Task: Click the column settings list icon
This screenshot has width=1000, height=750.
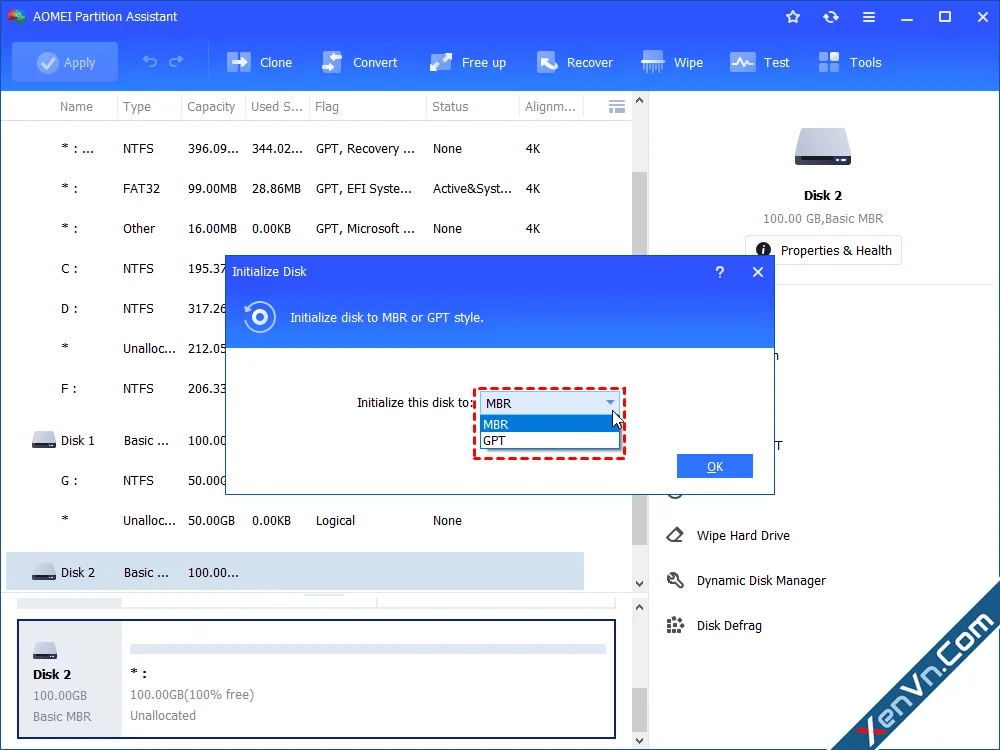Action: point(617,107)
